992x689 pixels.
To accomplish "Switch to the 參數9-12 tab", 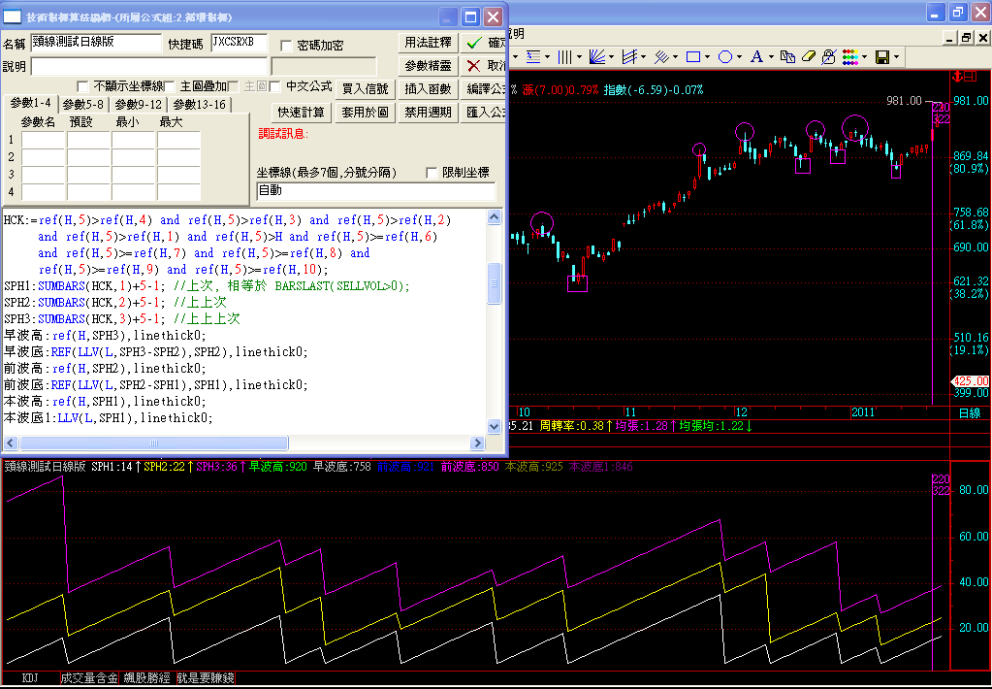I will 139,104.
